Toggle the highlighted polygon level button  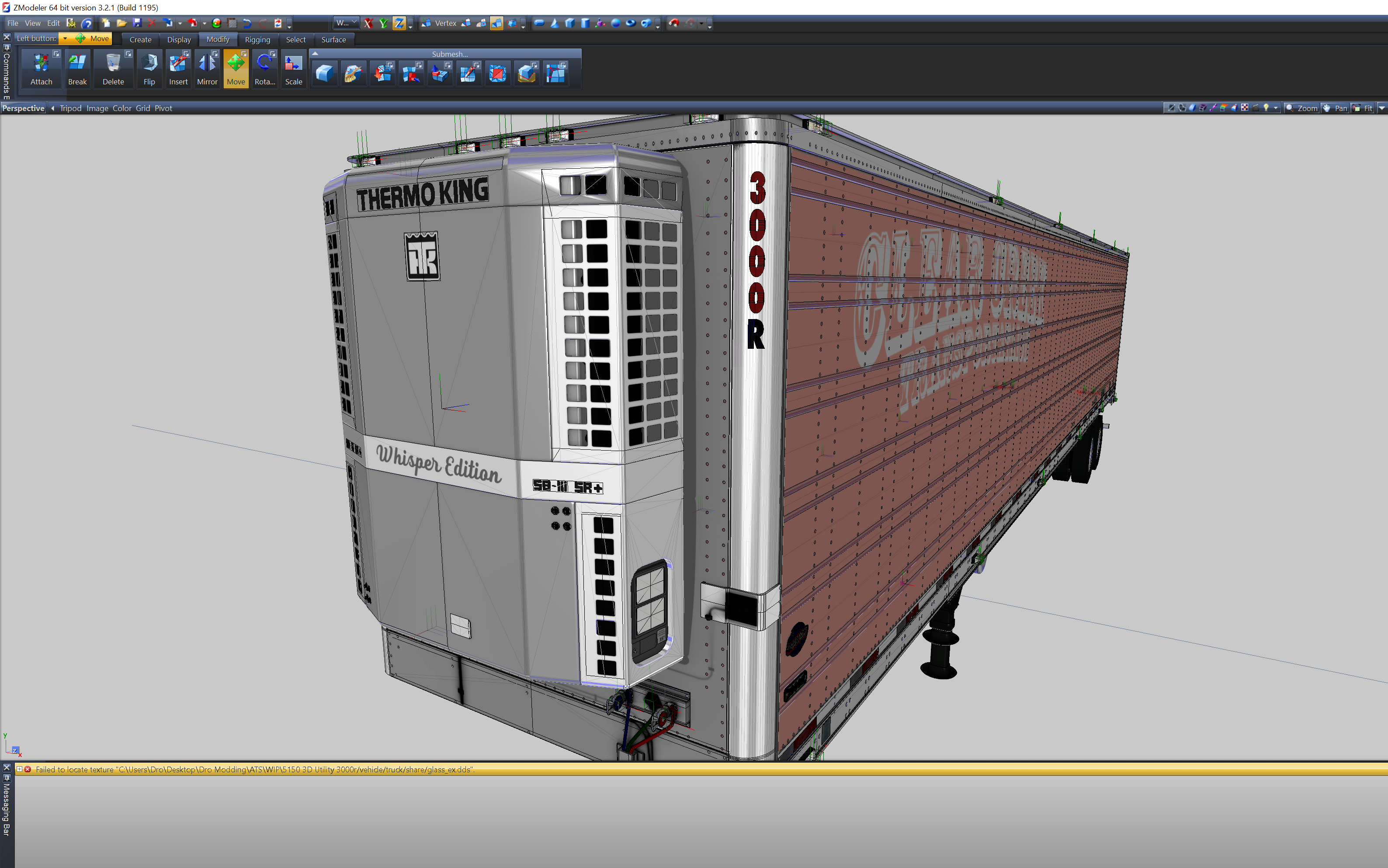tap(496, 23)
